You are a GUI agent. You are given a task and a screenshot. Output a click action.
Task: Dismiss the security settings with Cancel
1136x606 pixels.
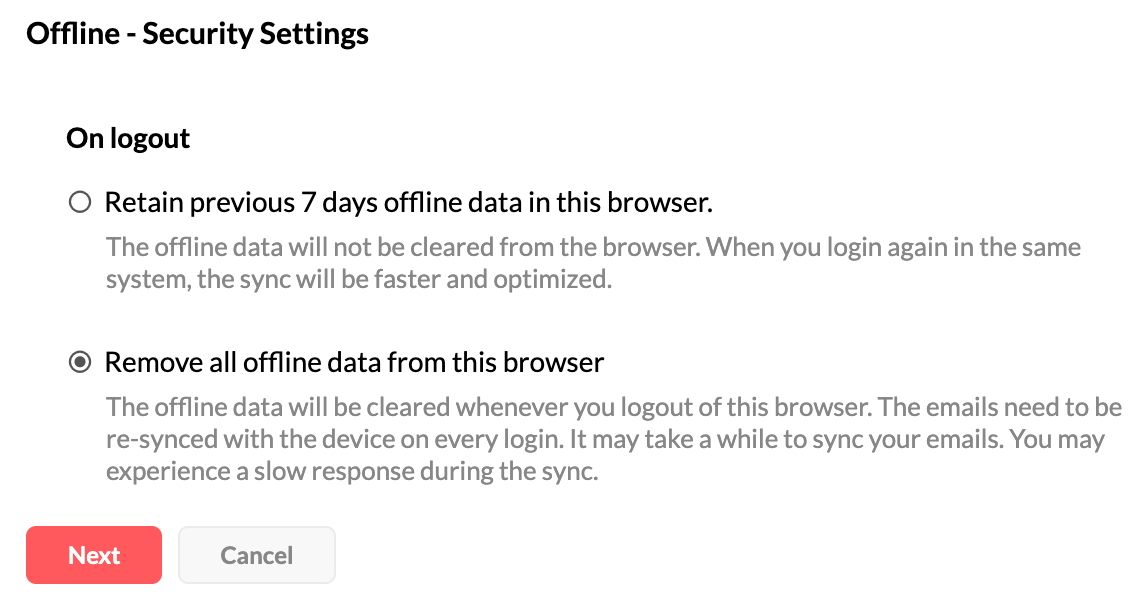(x=257, y=555)
